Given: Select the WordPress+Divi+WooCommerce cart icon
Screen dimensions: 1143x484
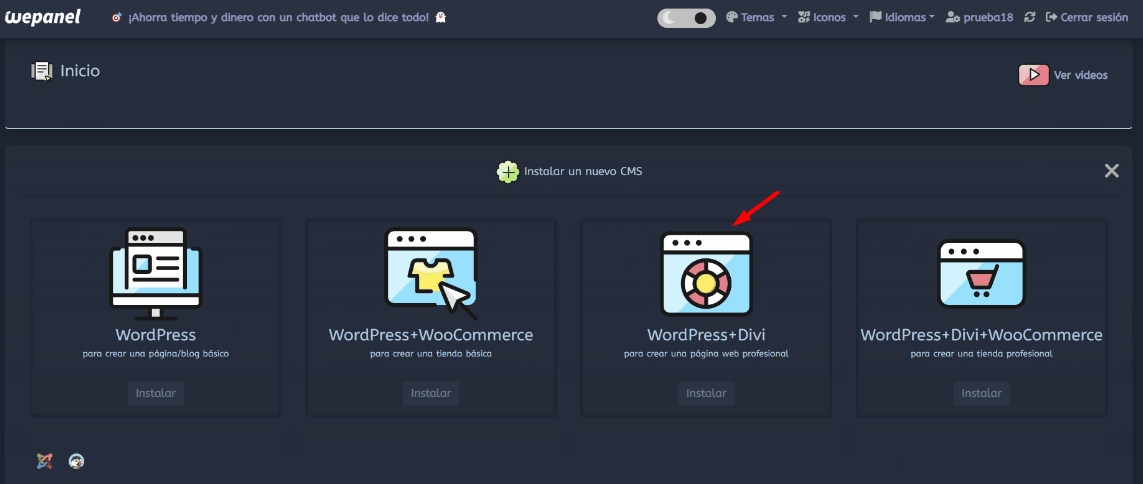Looking at the screenshot, I should tap(981, 274).
